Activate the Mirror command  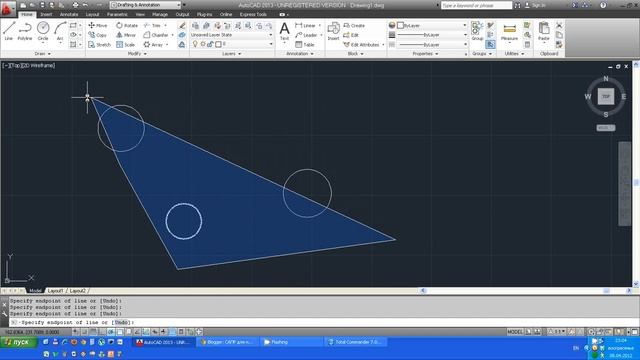tap(126, 35)
